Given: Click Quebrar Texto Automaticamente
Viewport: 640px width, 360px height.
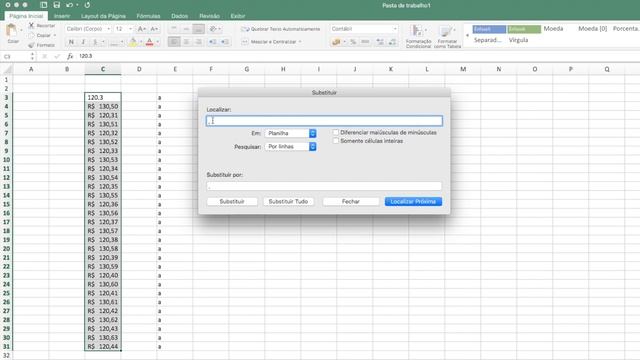Looking at the screenshot, I should point(281,29).
